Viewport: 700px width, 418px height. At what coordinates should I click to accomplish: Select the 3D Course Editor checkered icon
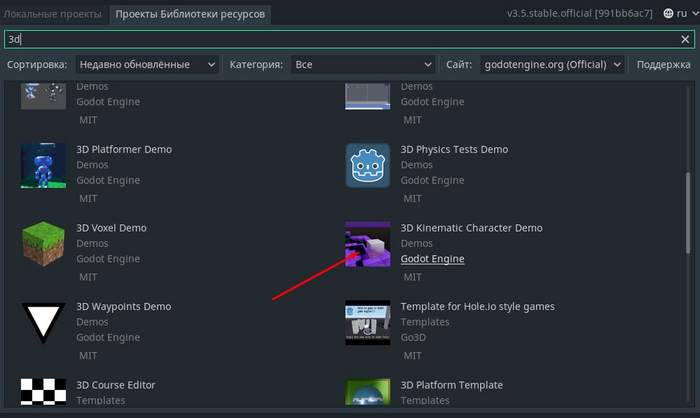43,392
